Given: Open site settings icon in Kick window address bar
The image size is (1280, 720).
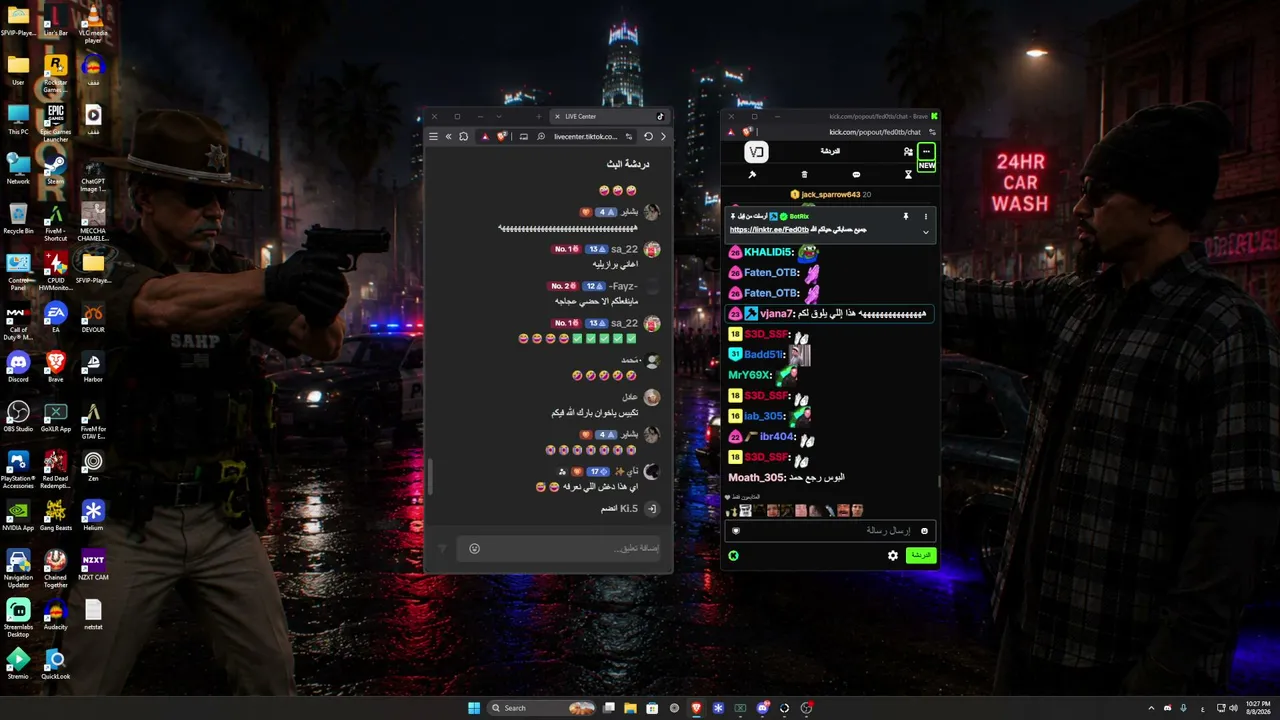Looking at the screenshot, I should click(932, 132).
